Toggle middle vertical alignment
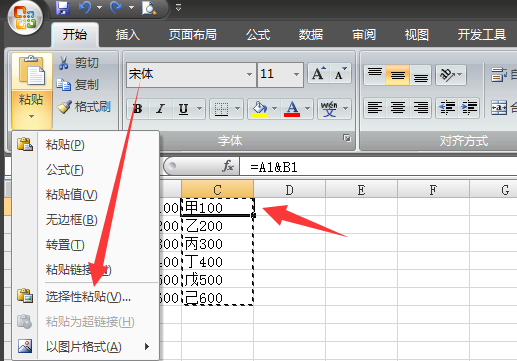The height and width of the screenshot is (361, 517). (398, 75)
